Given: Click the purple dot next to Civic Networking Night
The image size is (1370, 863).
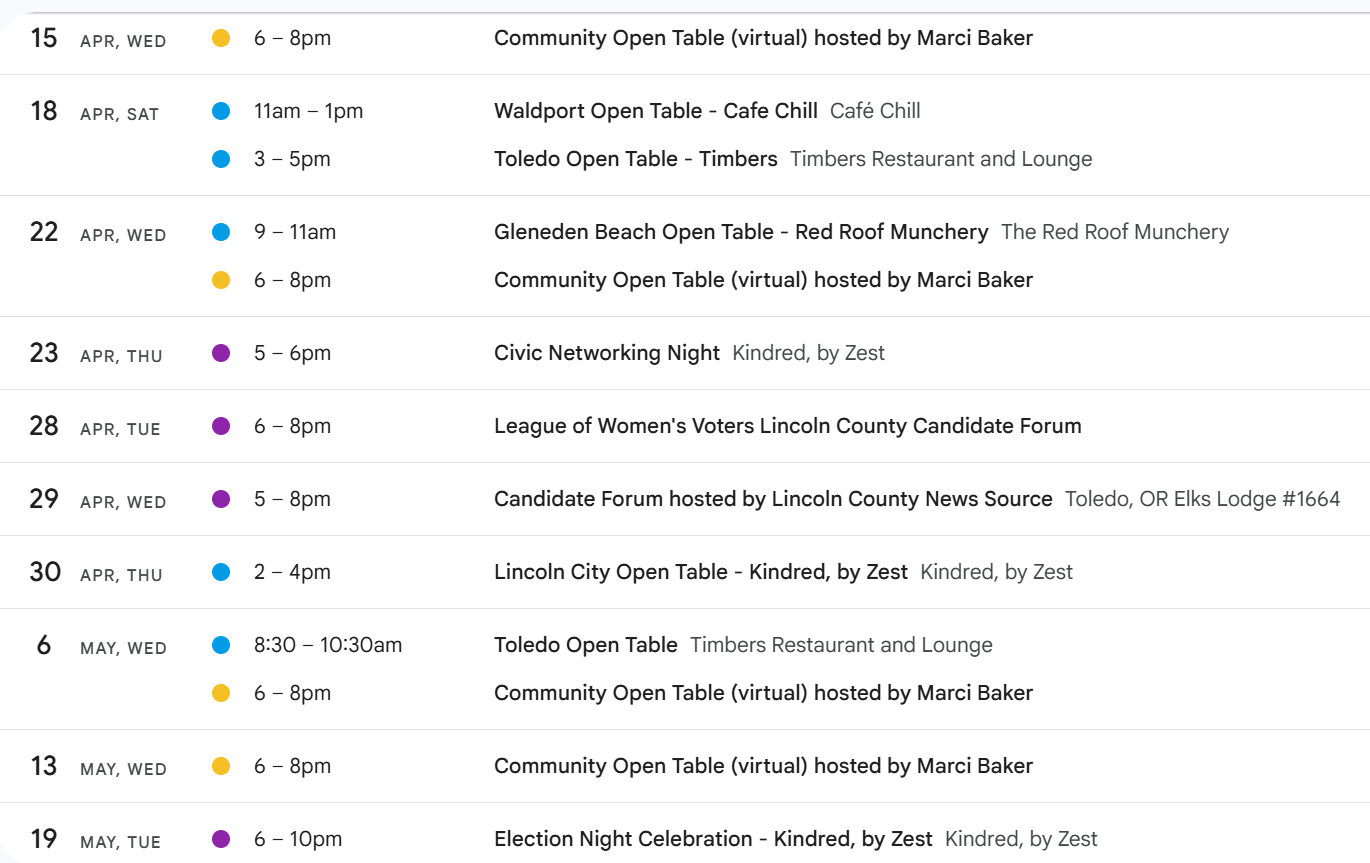Looking at the screenshot, I should point(221,353).
